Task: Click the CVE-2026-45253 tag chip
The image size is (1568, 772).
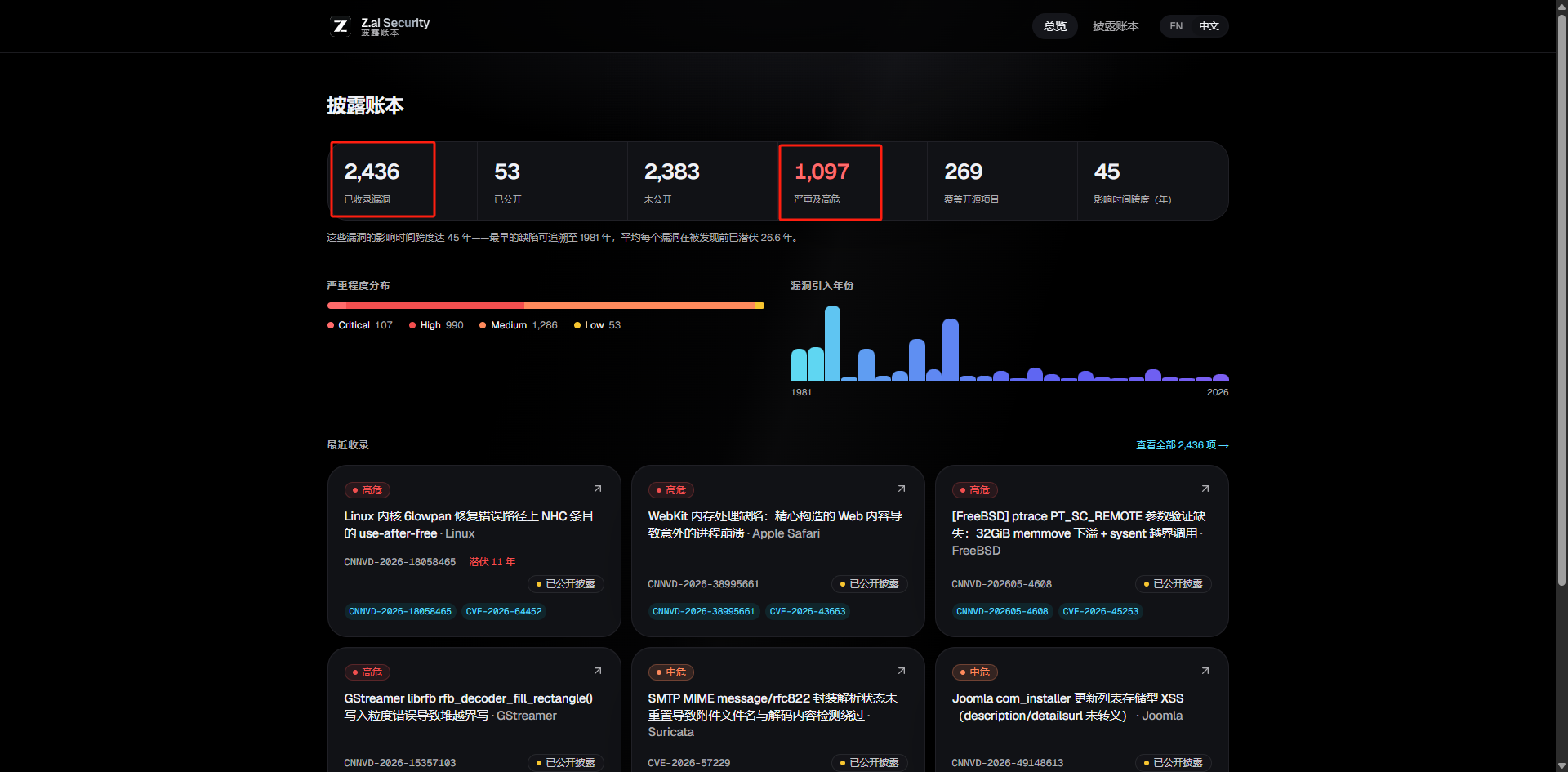Action: [1101, 611]
